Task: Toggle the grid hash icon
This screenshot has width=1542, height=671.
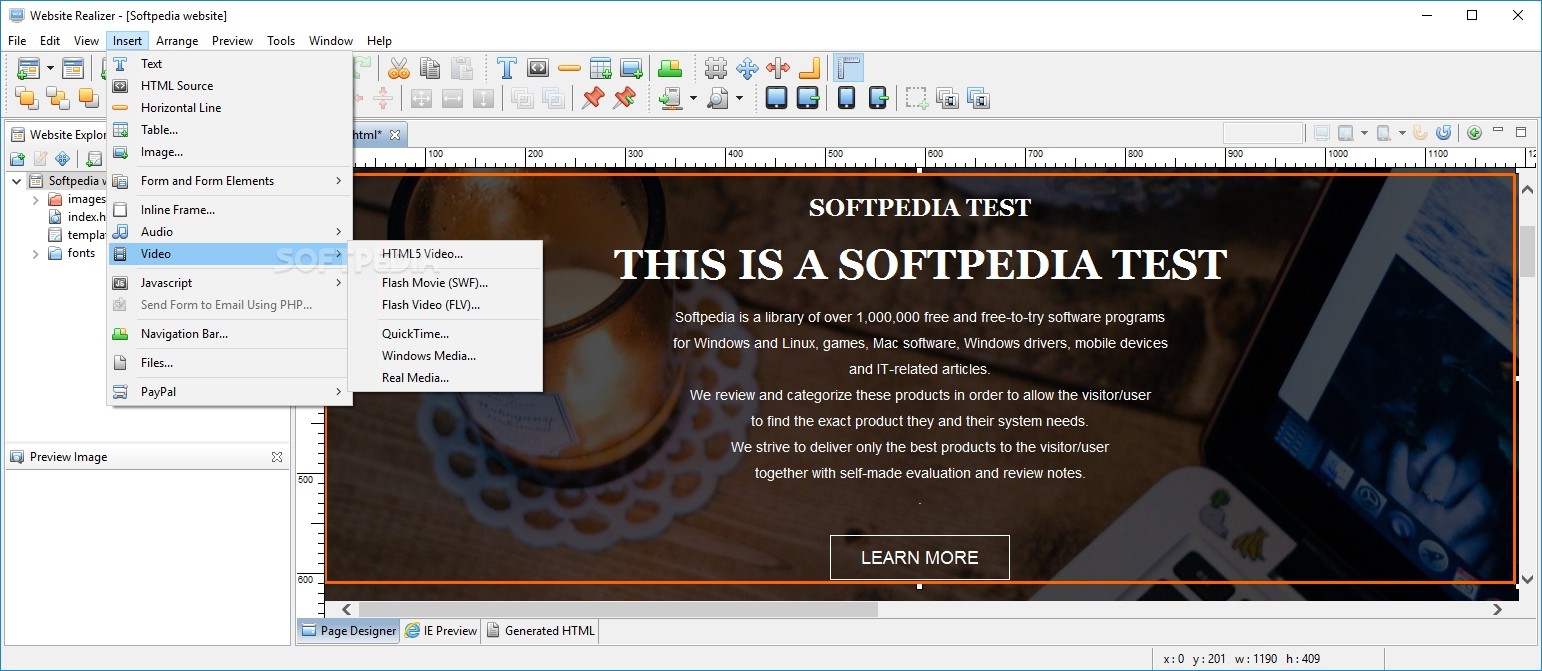Action: coord(716,68)
